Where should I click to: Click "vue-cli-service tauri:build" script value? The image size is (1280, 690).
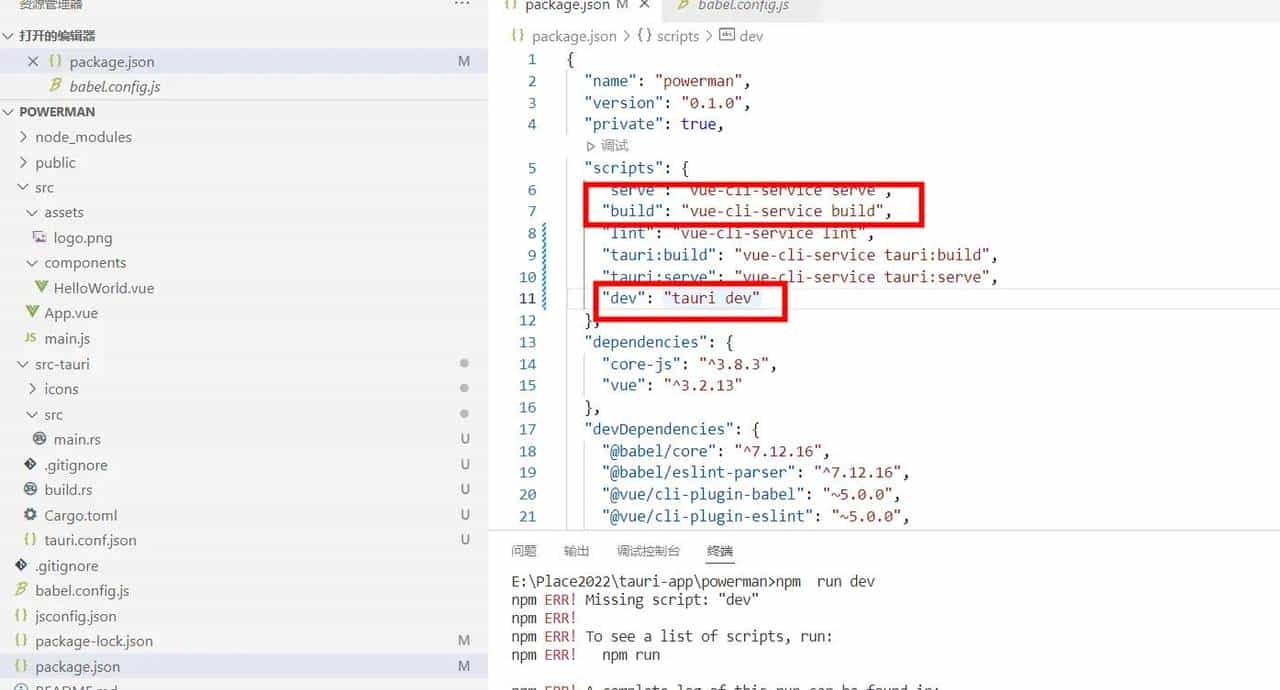(x=860, y=255)
